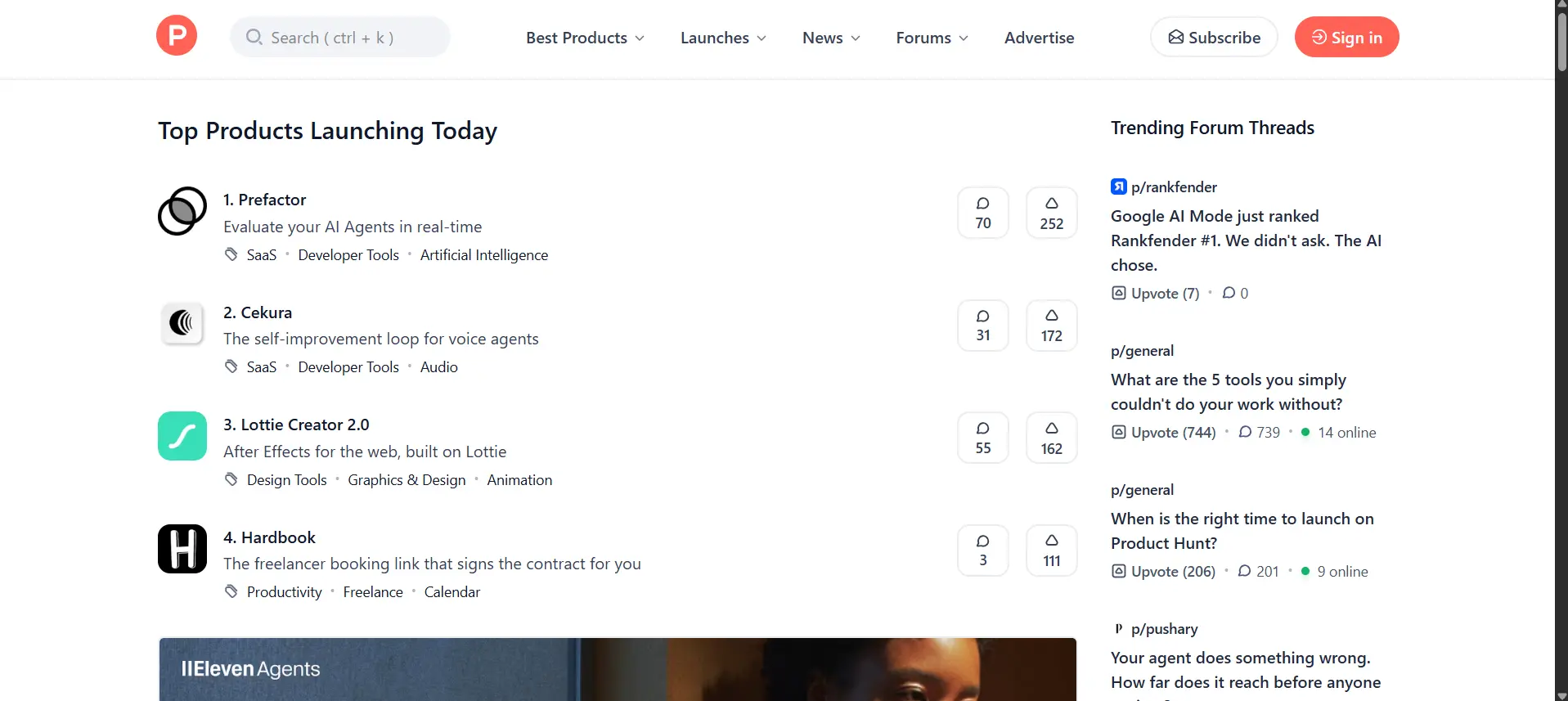Screen dimensions: 1568x701
Task: Upvote Cekura with 172 votes
Action: [x=1052, y=326]
